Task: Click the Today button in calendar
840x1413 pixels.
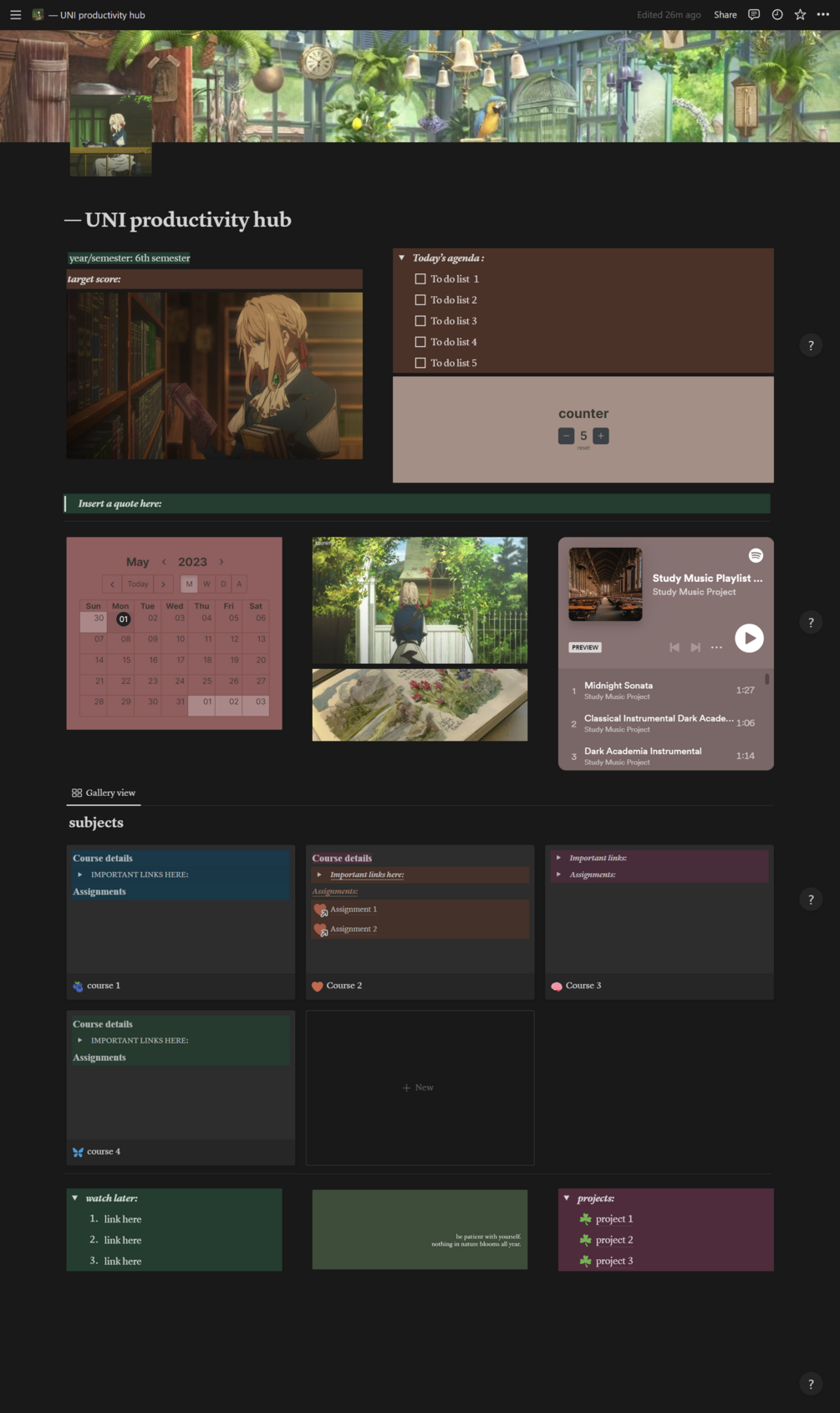Action: 138,584
